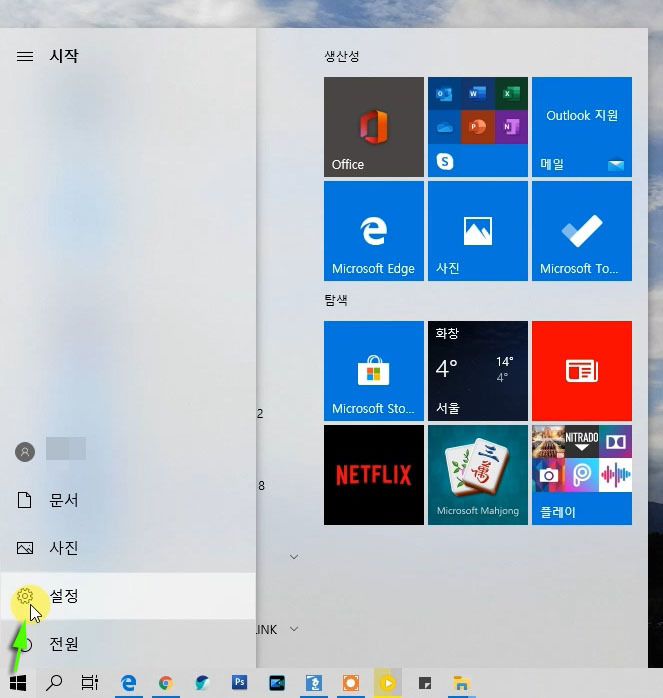
Task: Open the yellow play-button taskbar app
Action: coord(388,682)
